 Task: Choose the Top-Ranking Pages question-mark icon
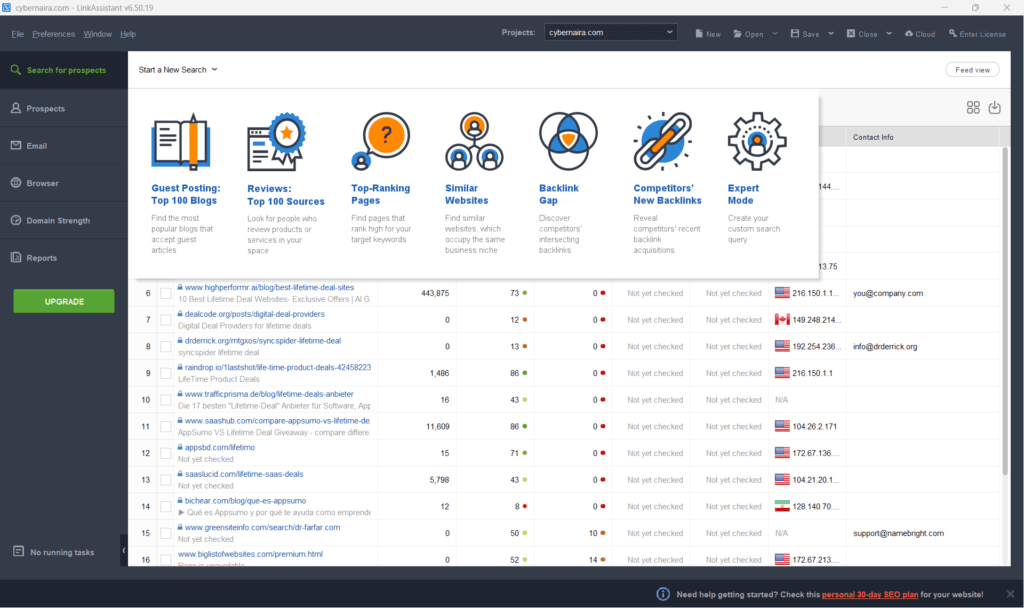pyautogui.click(x=381, y=141)
